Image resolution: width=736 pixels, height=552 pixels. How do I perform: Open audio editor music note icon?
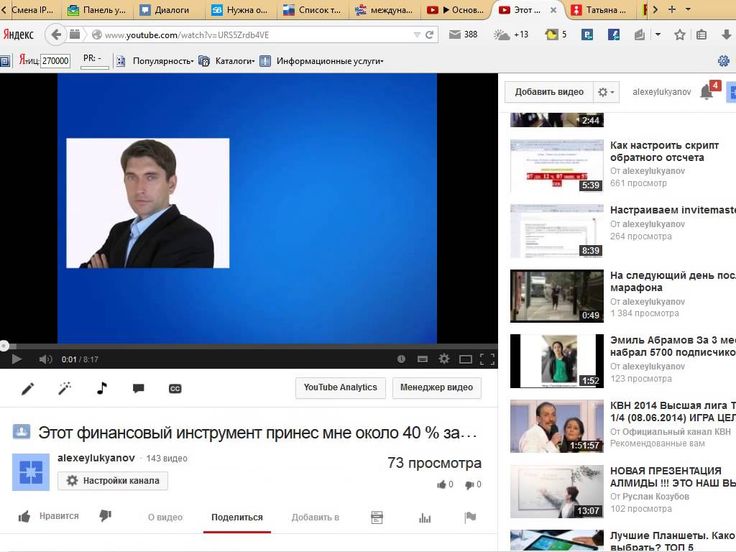(x=101, y=388)
